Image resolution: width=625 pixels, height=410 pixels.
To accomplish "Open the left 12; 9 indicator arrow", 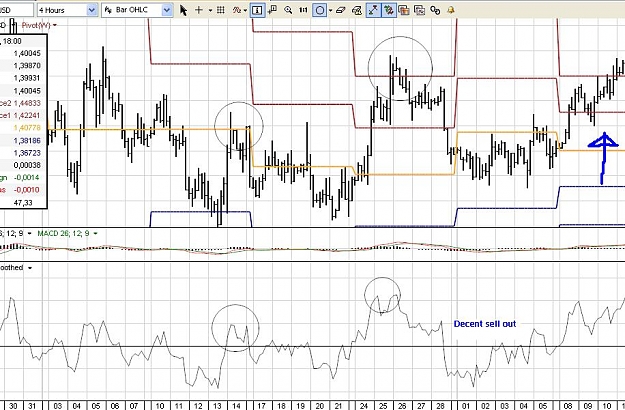I will 29,233.
